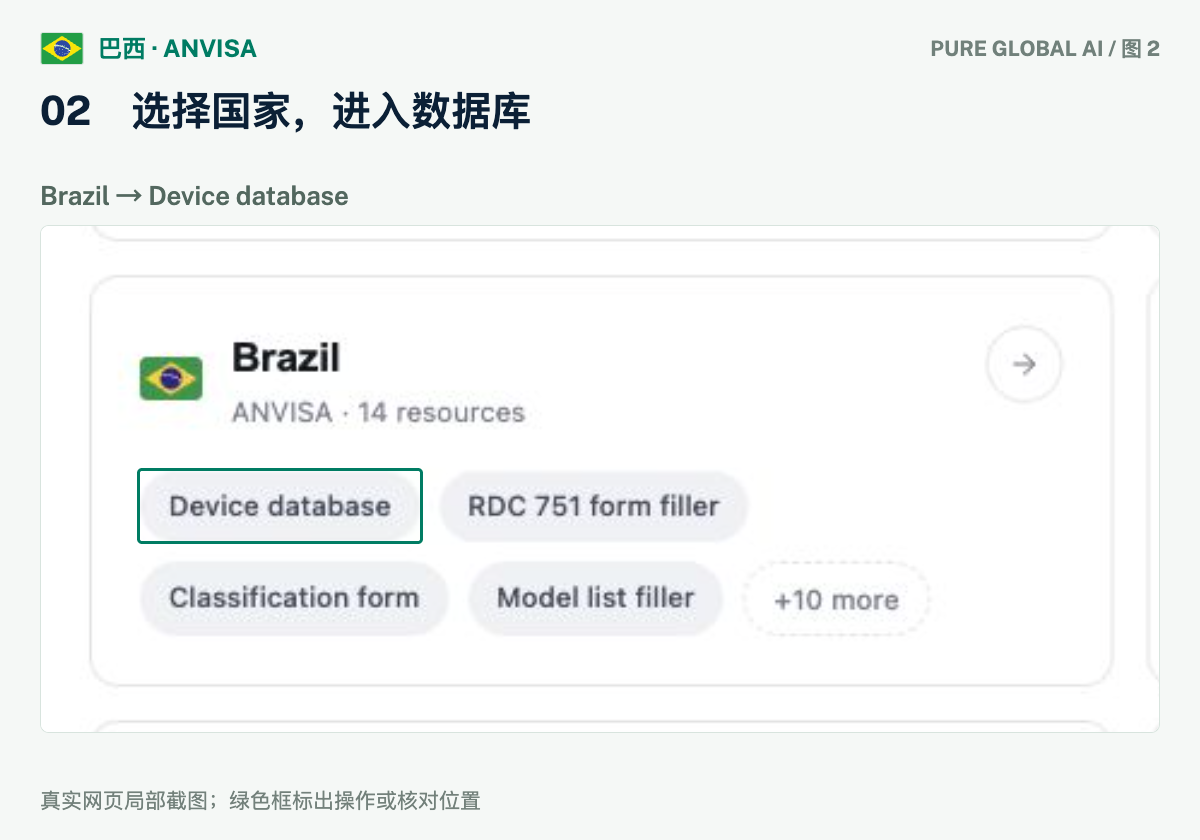Click the ANVISA · 14 resources subtitle
1200x840 pixels.
(378, 412)
